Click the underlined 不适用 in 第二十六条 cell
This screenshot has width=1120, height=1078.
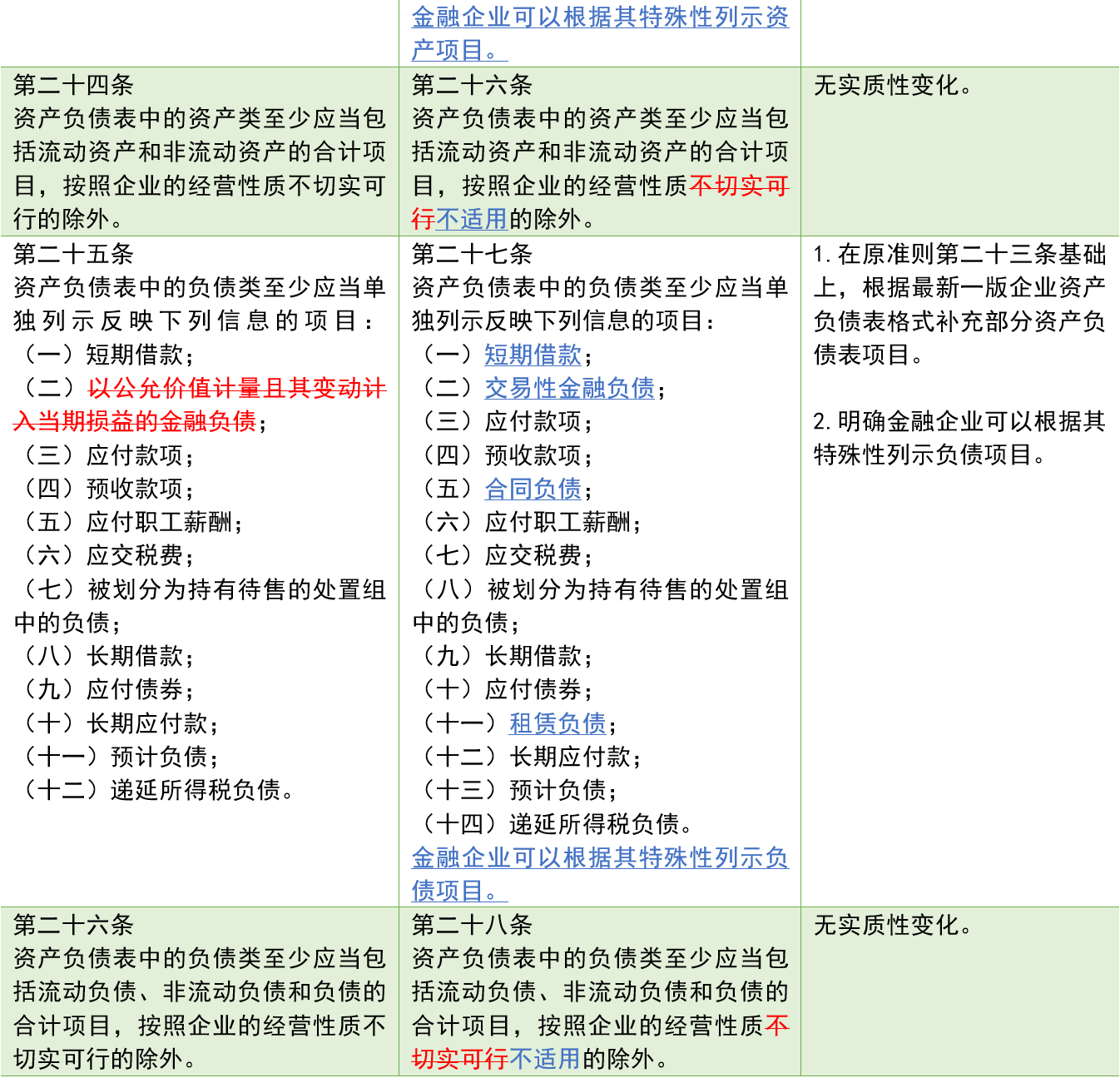[x=472, y=219]
